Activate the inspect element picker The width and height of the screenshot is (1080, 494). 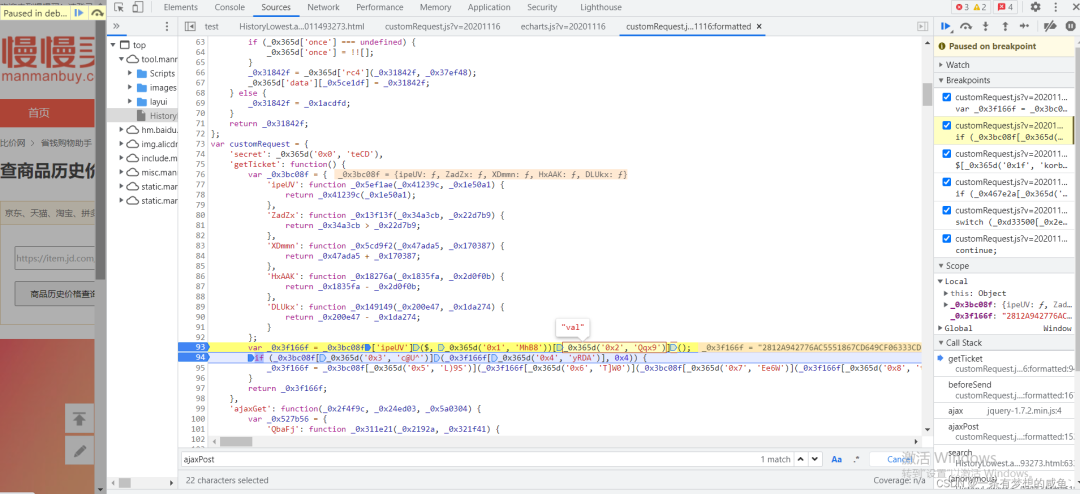coord(119,7)
